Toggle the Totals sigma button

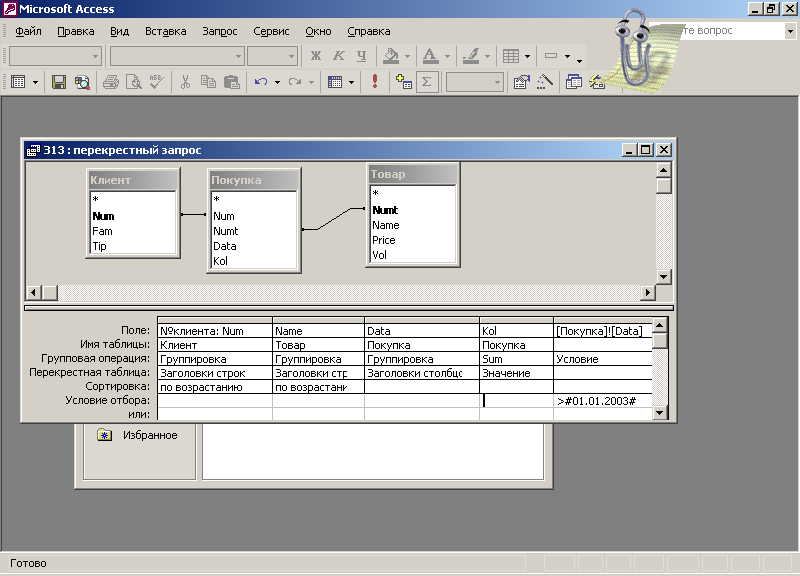tap(427, 82)
